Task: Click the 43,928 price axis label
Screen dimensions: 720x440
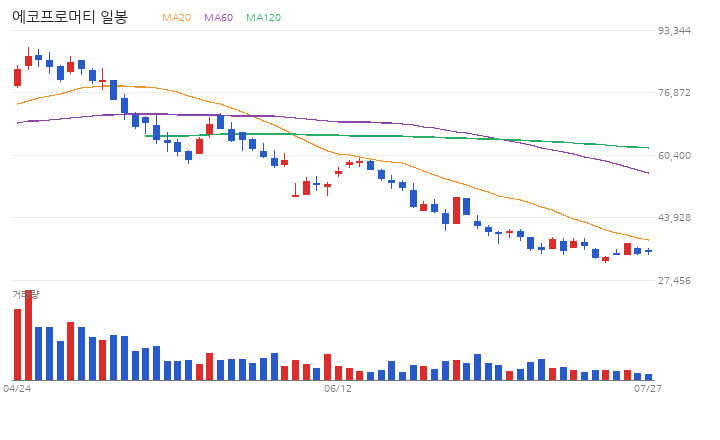Action: 674,217
